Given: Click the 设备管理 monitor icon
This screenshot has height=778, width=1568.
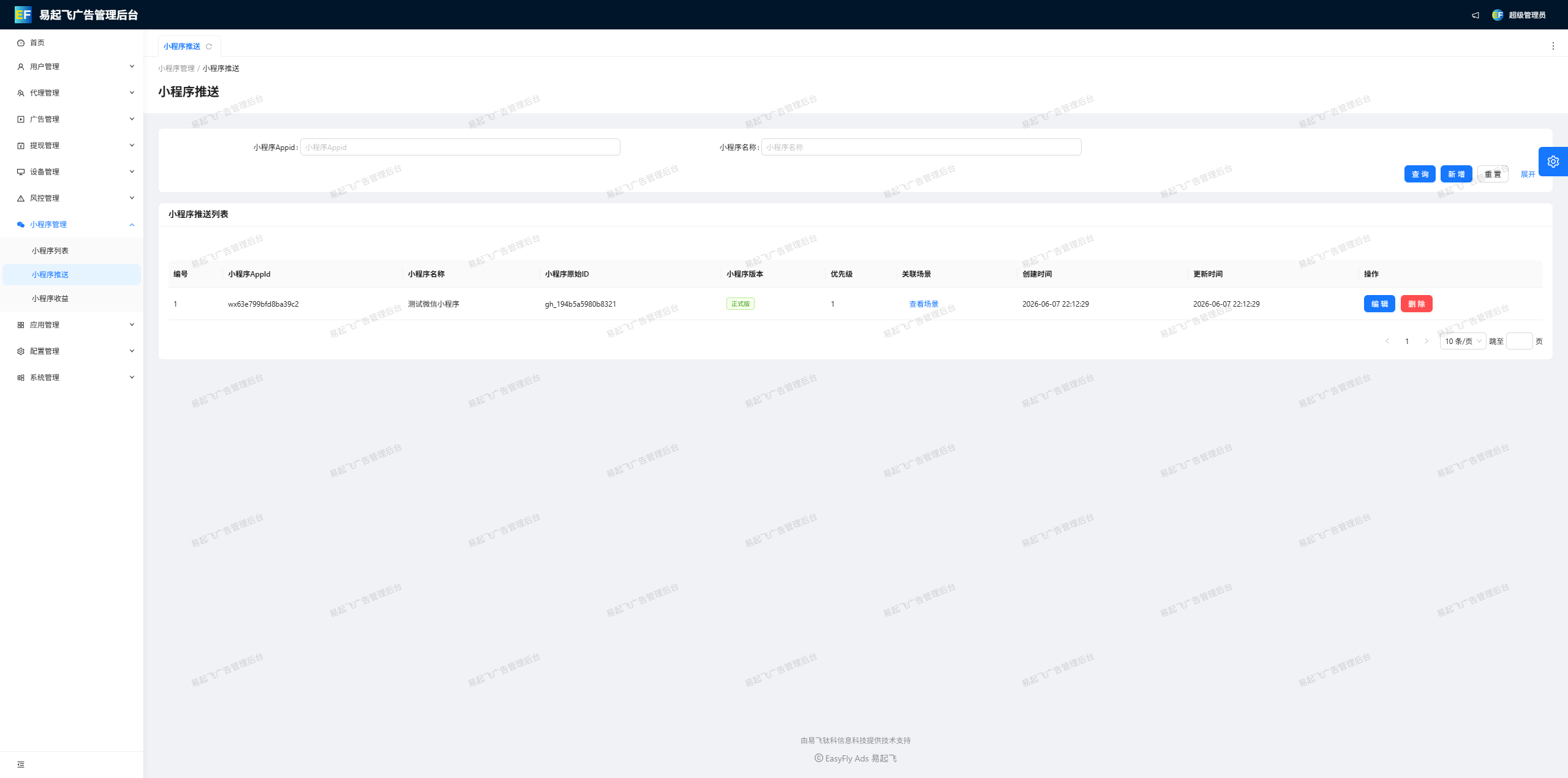Looking at the screenshot, I should [x=21, y=172].
